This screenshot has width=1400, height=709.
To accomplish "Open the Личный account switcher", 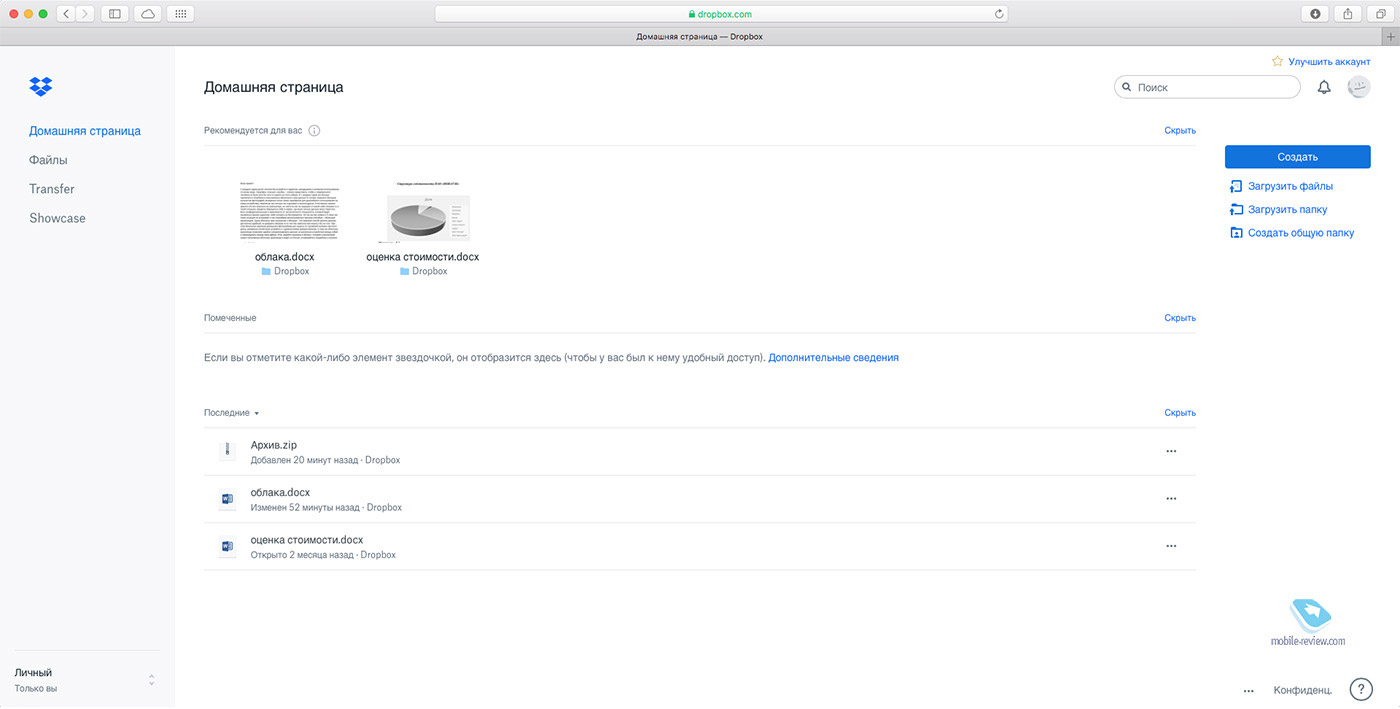I will [85, 680].
